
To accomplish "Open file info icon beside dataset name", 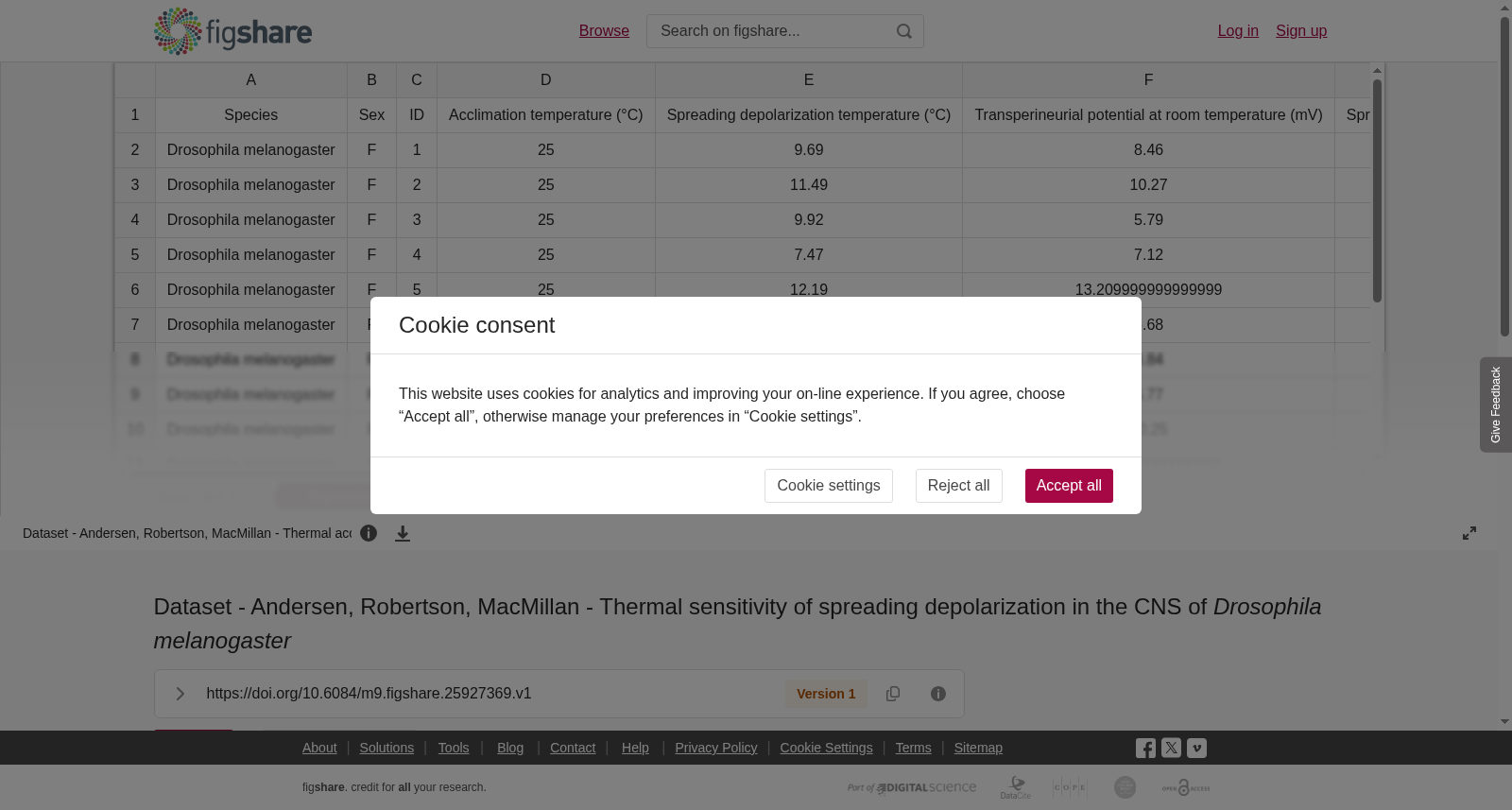I will [x=369, y=533].
